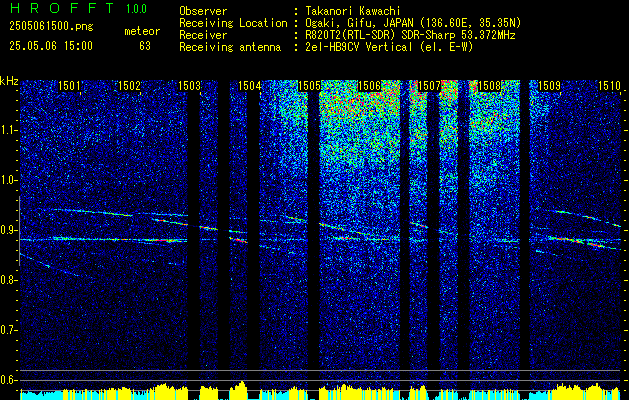Click the 0.8 kHz axis label
Screen dimensions: 629x400
point(8,280)
